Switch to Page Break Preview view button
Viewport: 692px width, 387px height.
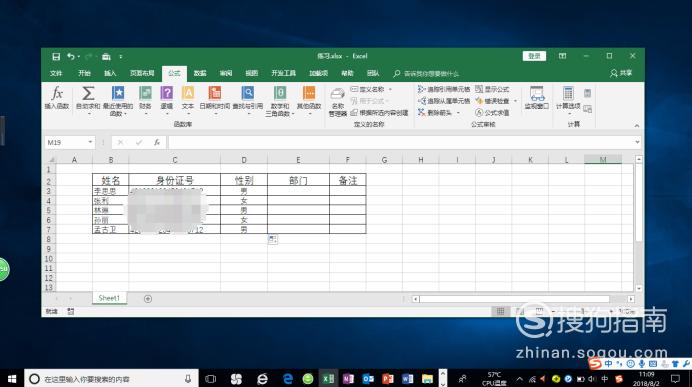pyautogui.click(x=539, y=312)
